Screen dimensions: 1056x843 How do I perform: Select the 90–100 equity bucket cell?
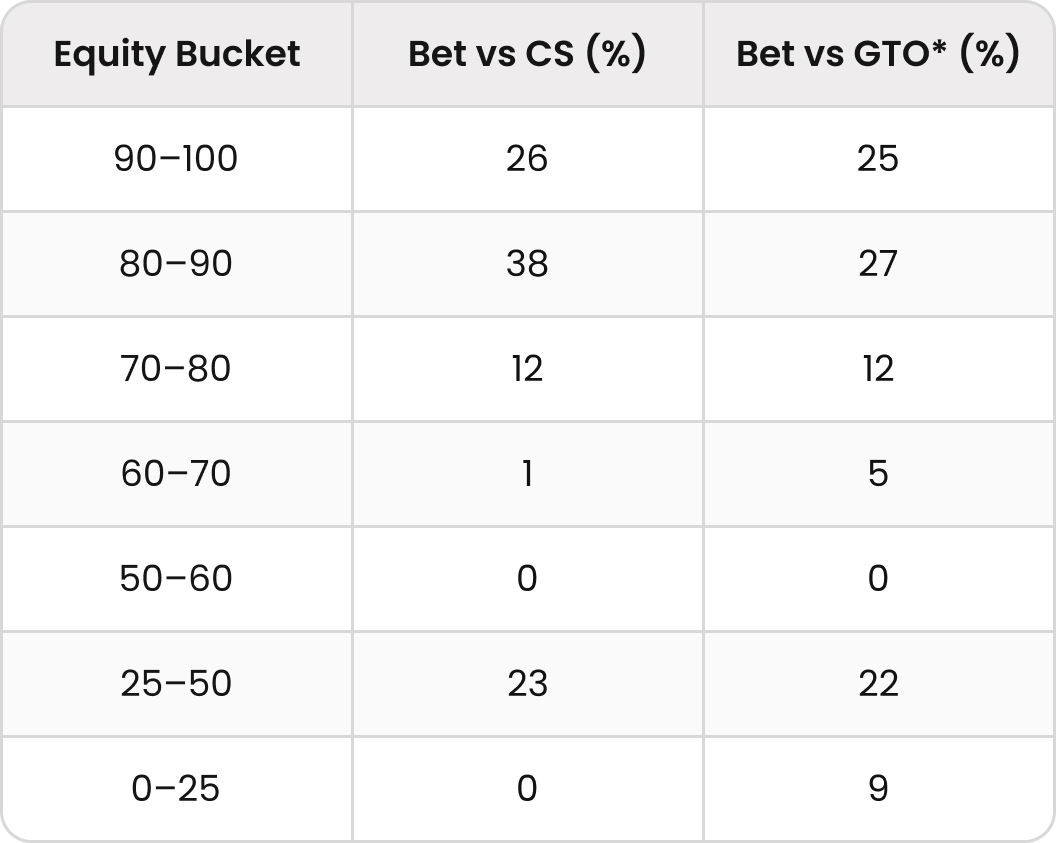tap(177, 158)
